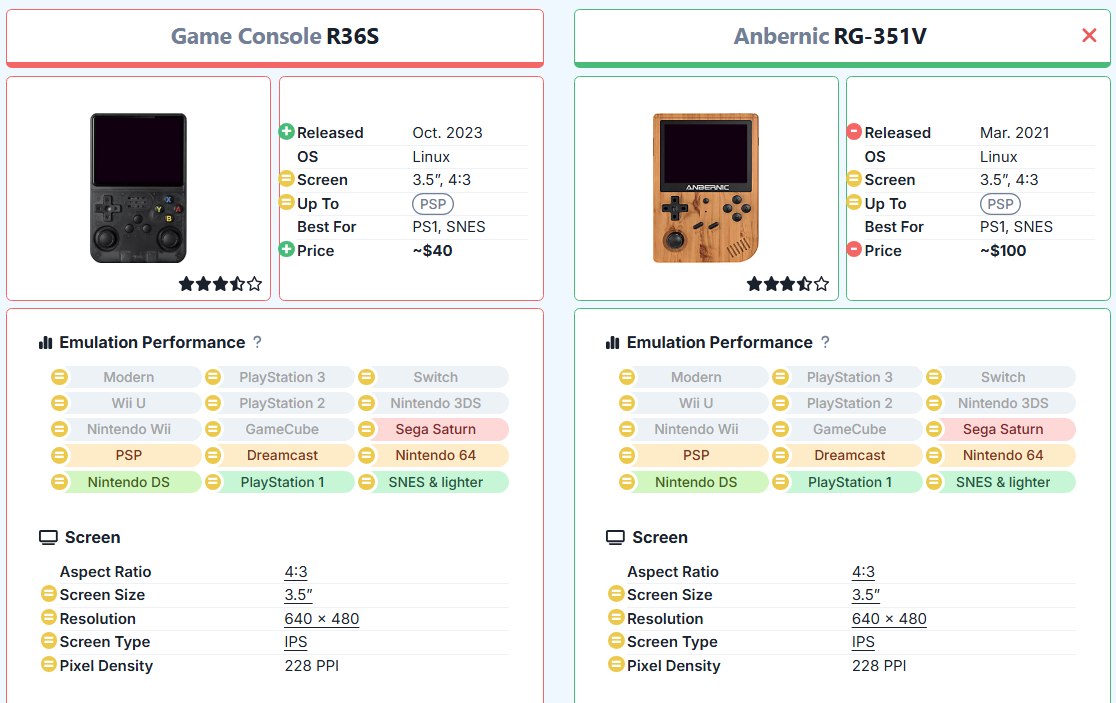Click the green plus icon beside R36S Price
1116x703 pixels.
(287, 250)
